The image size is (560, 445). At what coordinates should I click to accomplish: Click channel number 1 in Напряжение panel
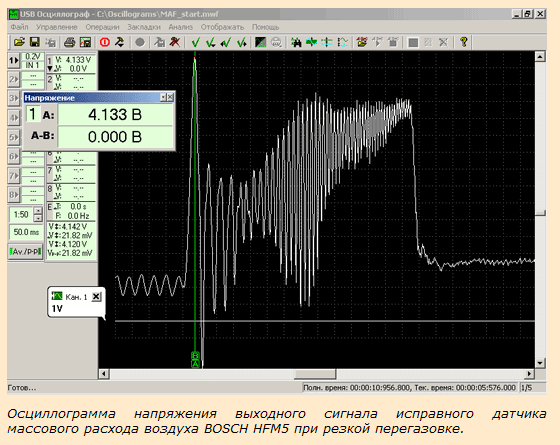pos(32,114)
